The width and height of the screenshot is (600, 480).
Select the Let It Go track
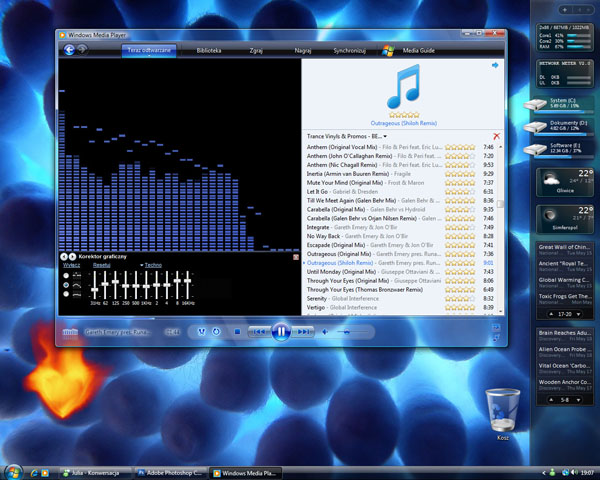[400, 191]
